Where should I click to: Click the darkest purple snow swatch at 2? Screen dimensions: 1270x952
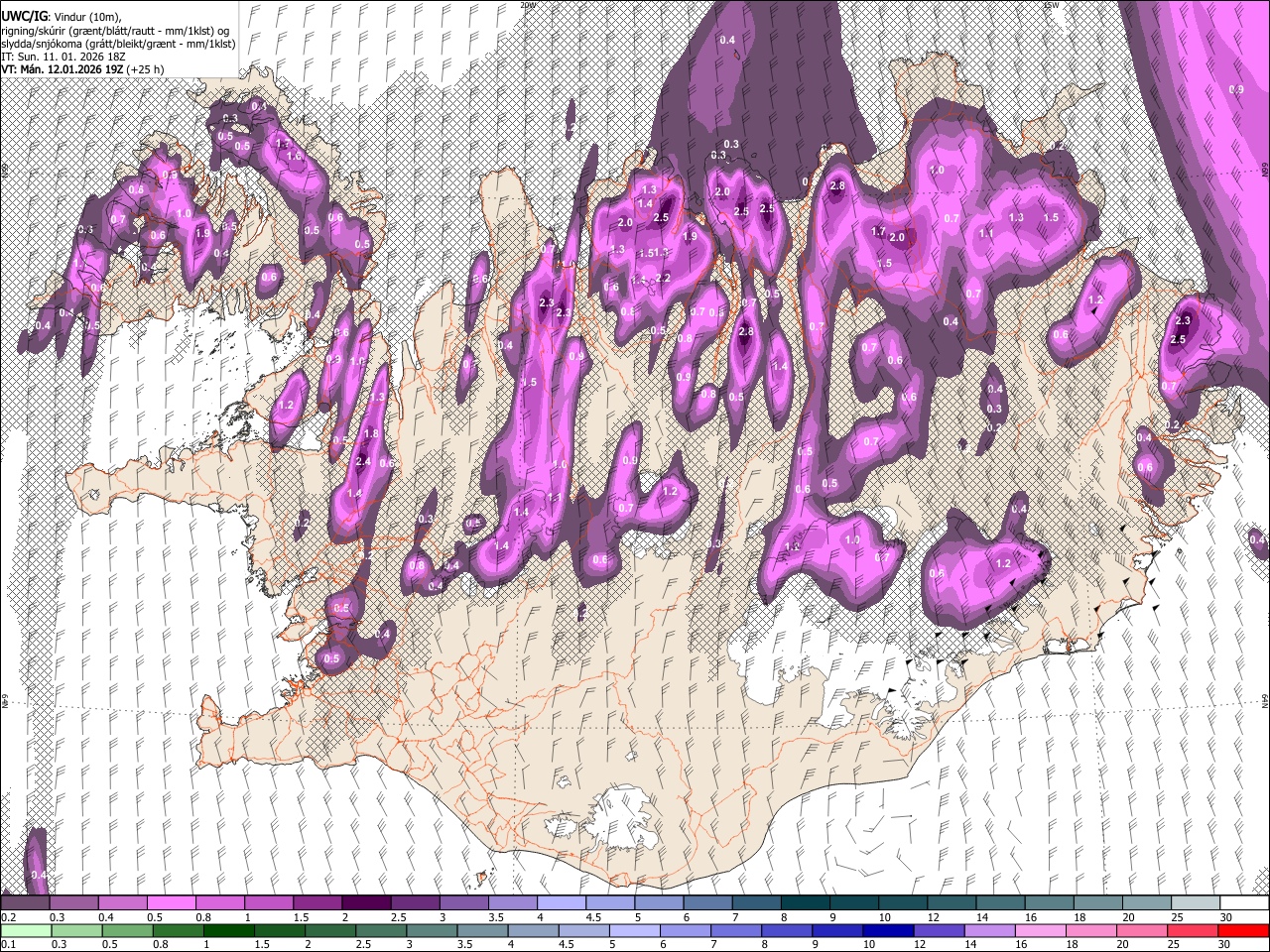click(x=366, y=903)
